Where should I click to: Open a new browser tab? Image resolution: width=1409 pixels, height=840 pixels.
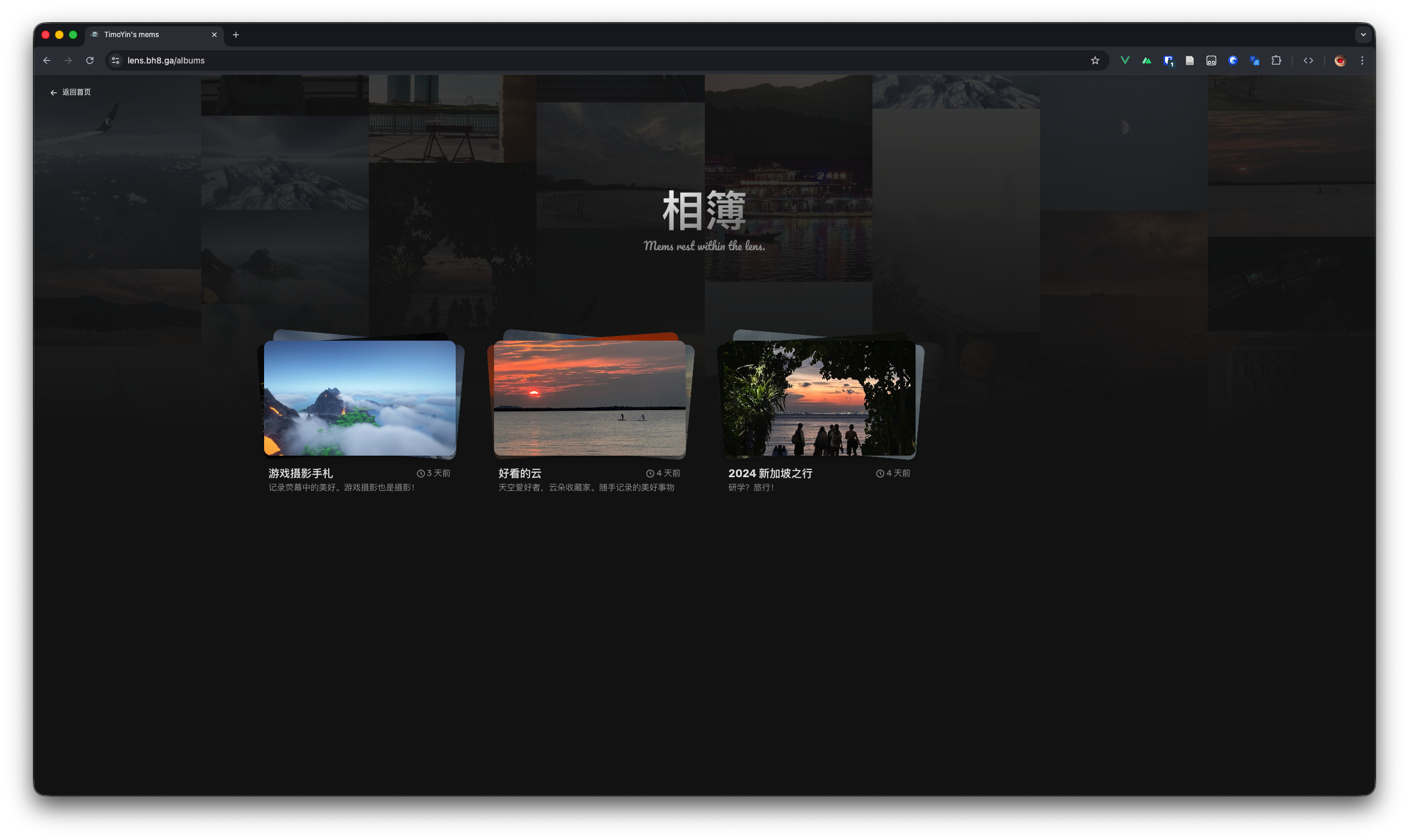coord(236,35)
